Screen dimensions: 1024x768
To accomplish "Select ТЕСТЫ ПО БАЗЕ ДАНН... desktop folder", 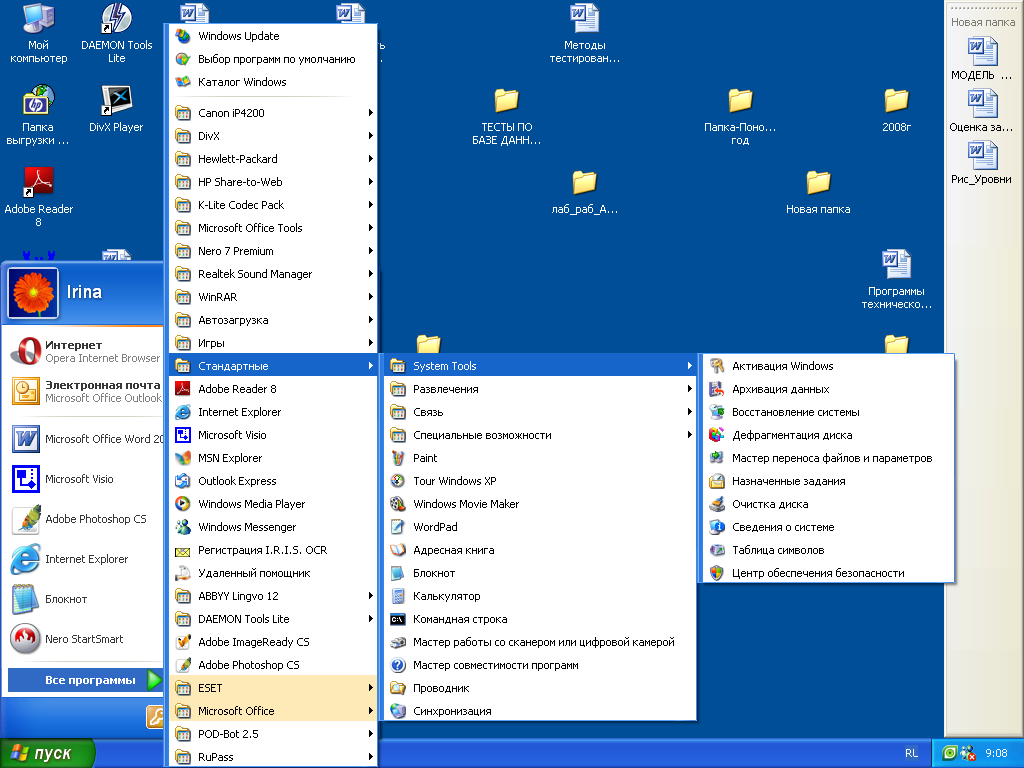I will (506, 116).
